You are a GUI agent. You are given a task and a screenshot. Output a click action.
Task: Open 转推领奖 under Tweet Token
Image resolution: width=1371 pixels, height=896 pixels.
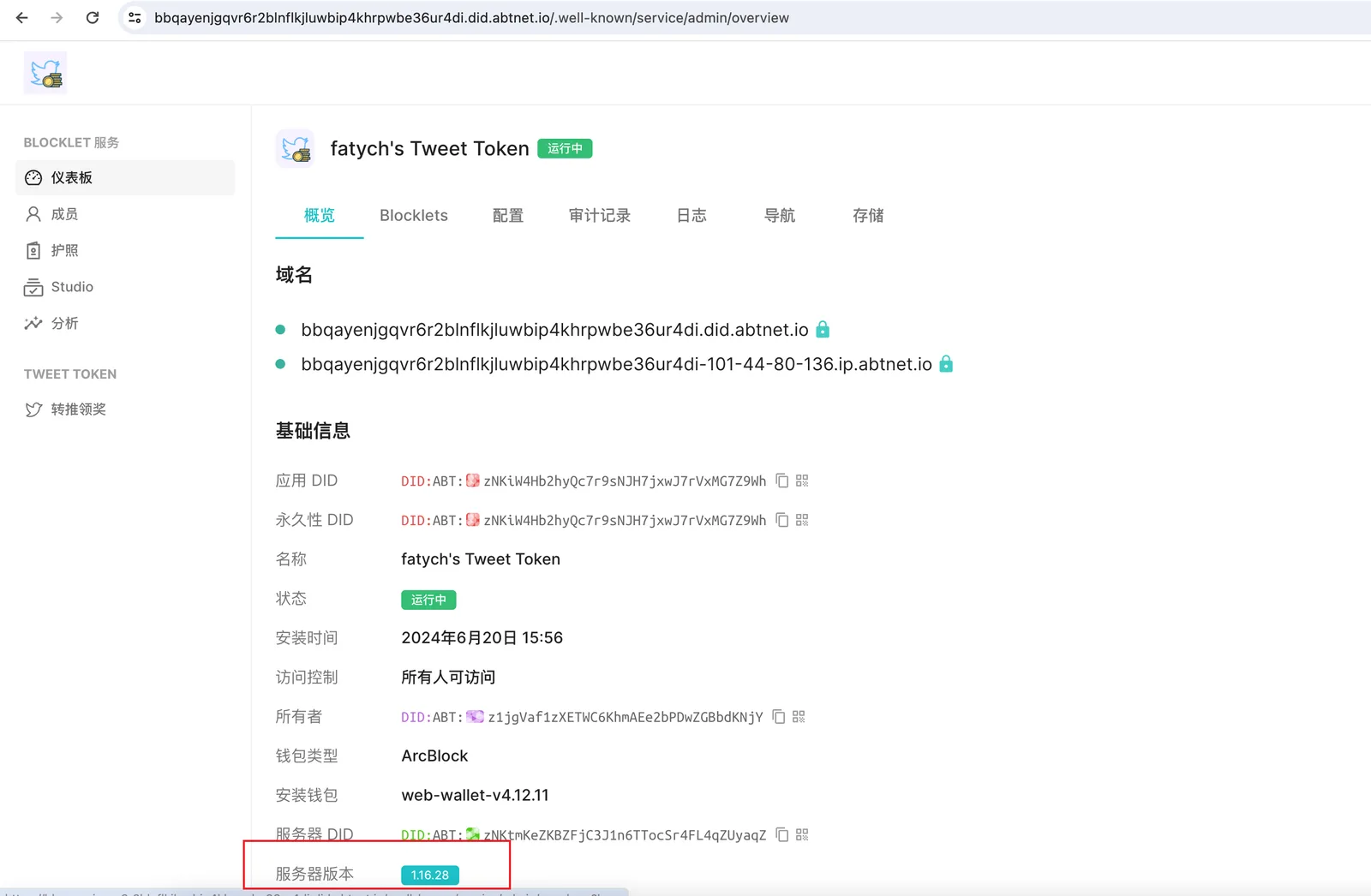(x=125, y=409)
